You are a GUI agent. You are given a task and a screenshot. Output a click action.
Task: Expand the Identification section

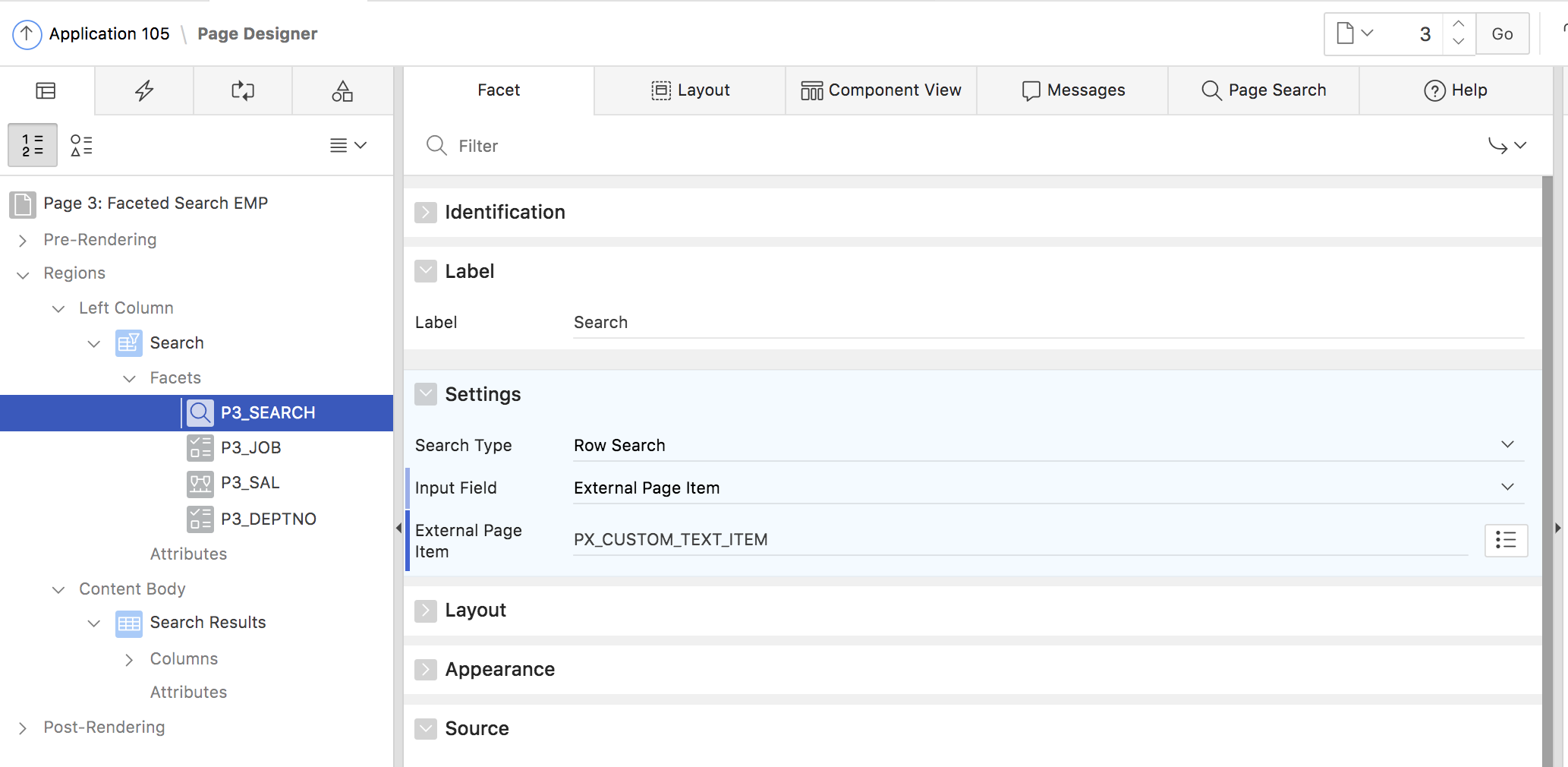point(426,213)
